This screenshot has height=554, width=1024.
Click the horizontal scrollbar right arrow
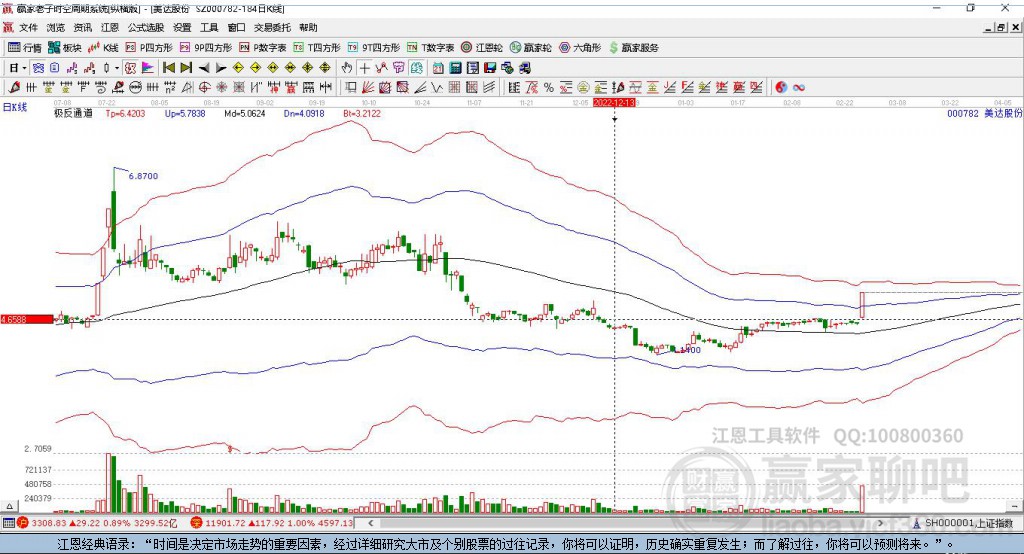[x=880, y=523]
